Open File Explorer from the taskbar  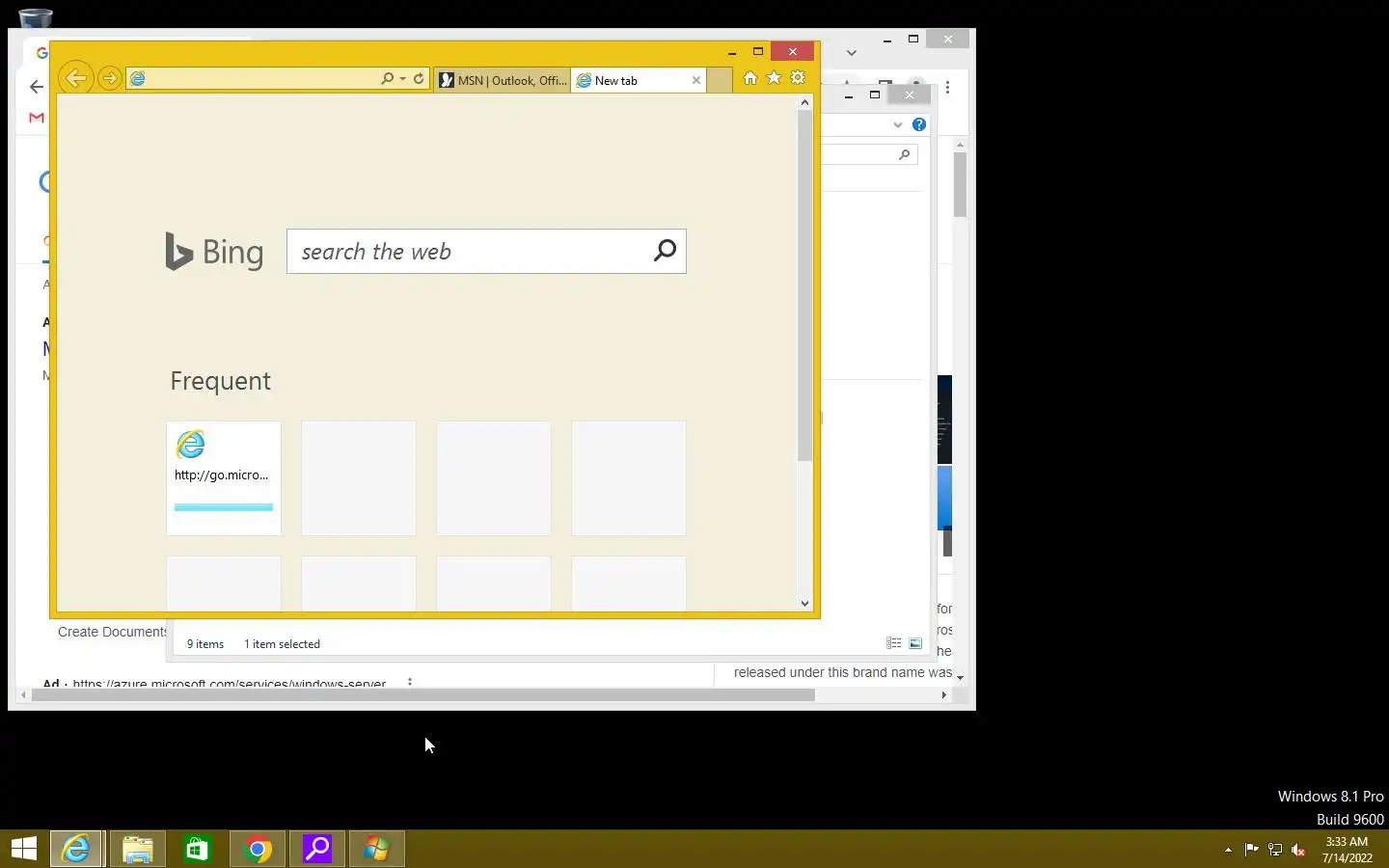(137, 849)
